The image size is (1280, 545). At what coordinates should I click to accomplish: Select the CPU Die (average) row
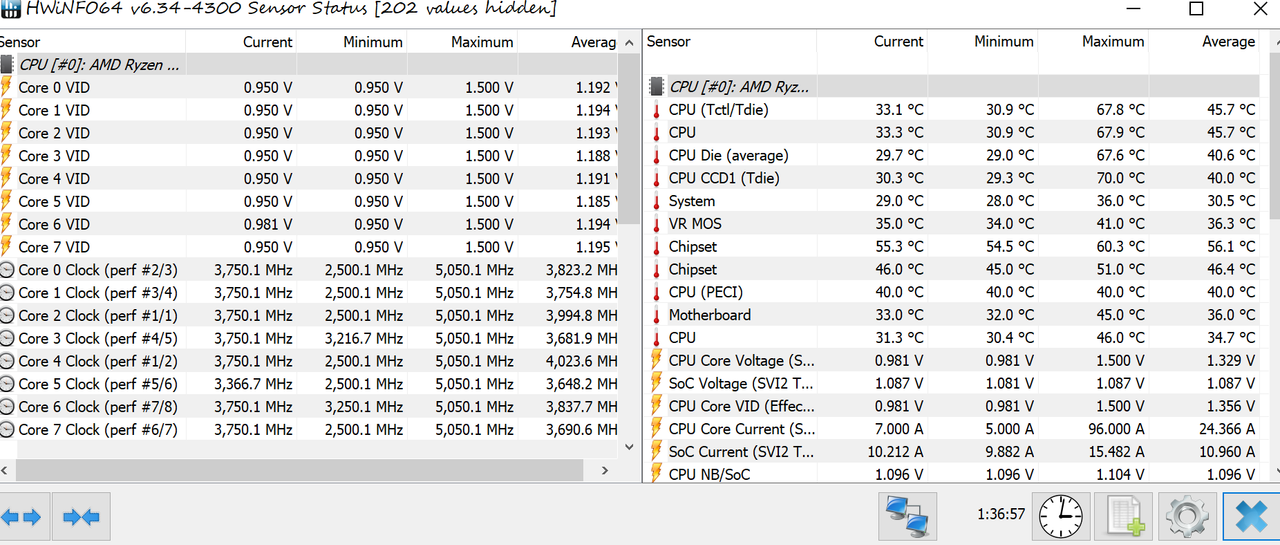[x=954, y=155]
